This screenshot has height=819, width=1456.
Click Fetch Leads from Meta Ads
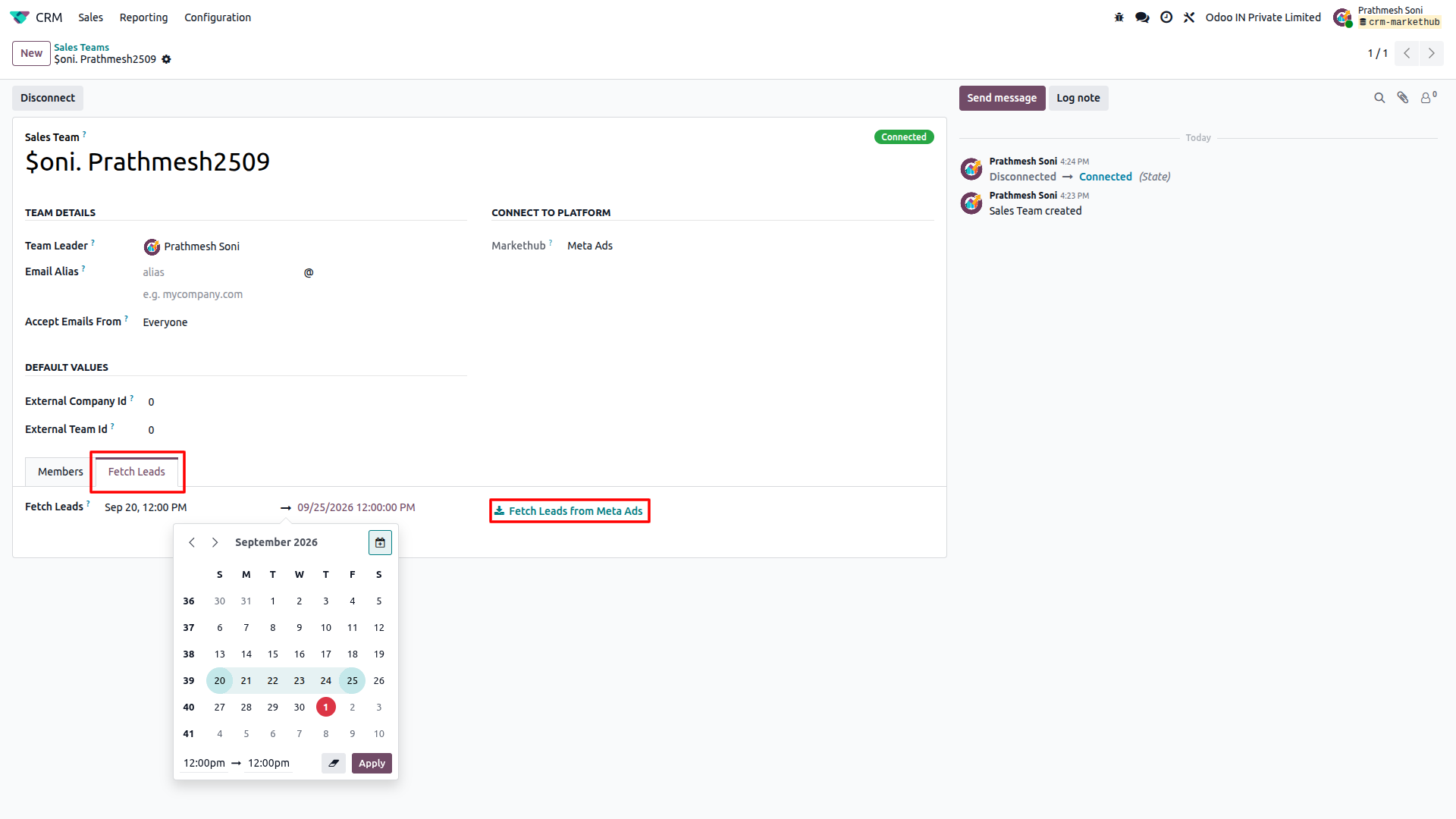(569, 511)
